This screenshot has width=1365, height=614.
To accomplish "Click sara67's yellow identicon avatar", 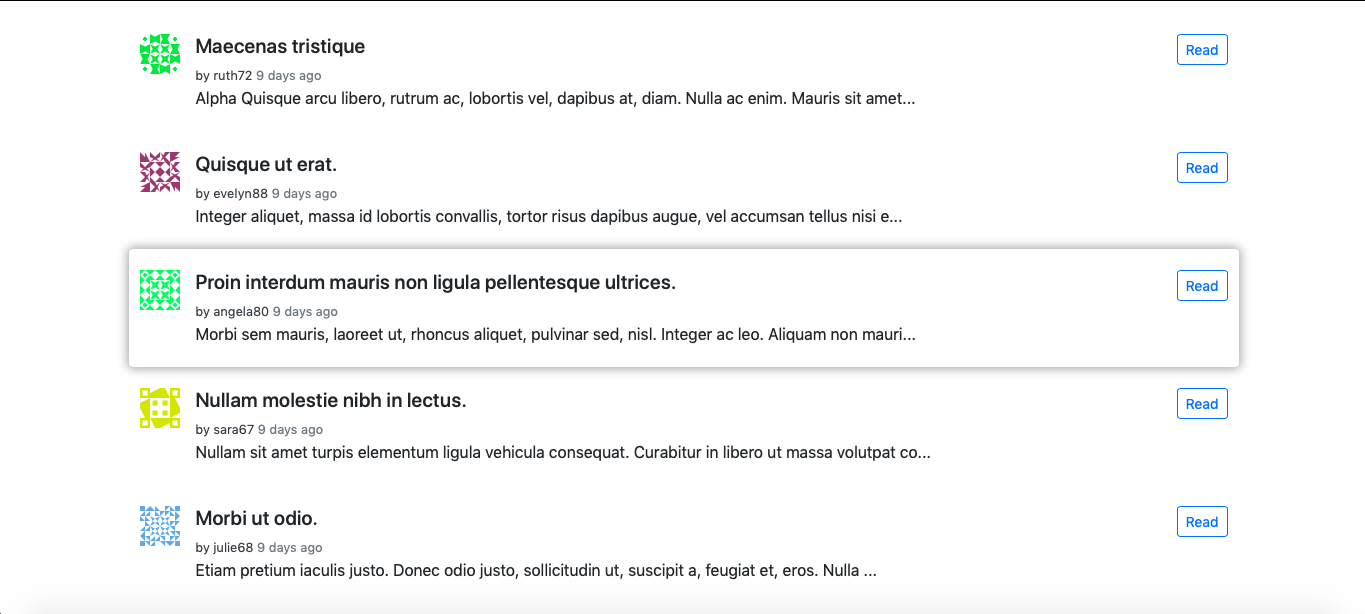I will click(160, 408).
